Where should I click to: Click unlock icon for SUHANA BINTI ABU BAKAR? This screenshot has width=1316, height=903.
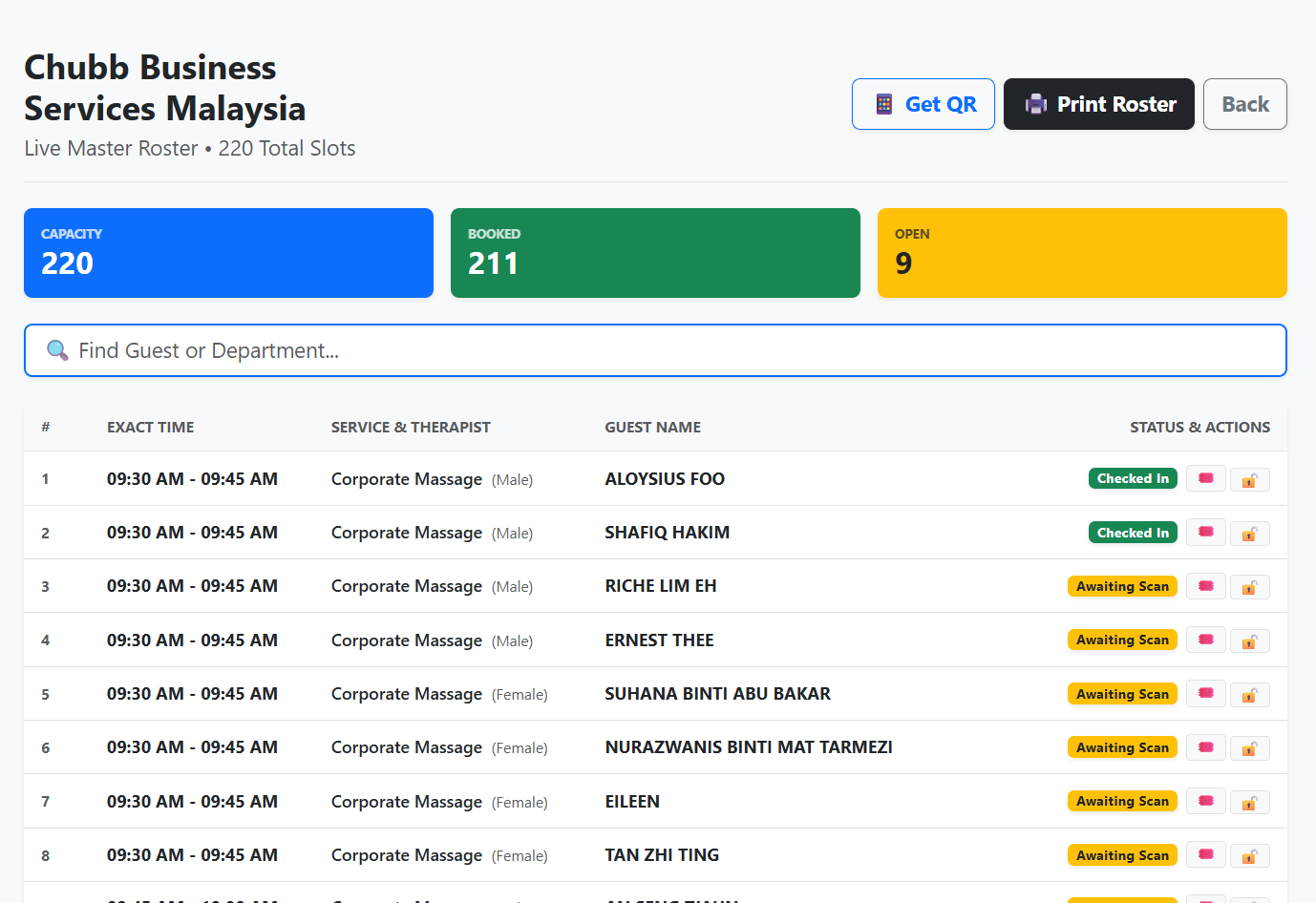point(1249,695)
